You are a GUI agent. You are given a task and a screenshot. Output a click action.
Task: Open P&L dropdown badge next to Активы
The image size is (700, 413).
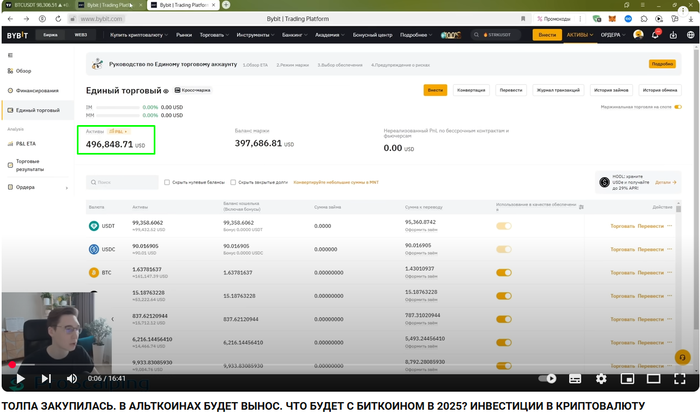point(118,132)
